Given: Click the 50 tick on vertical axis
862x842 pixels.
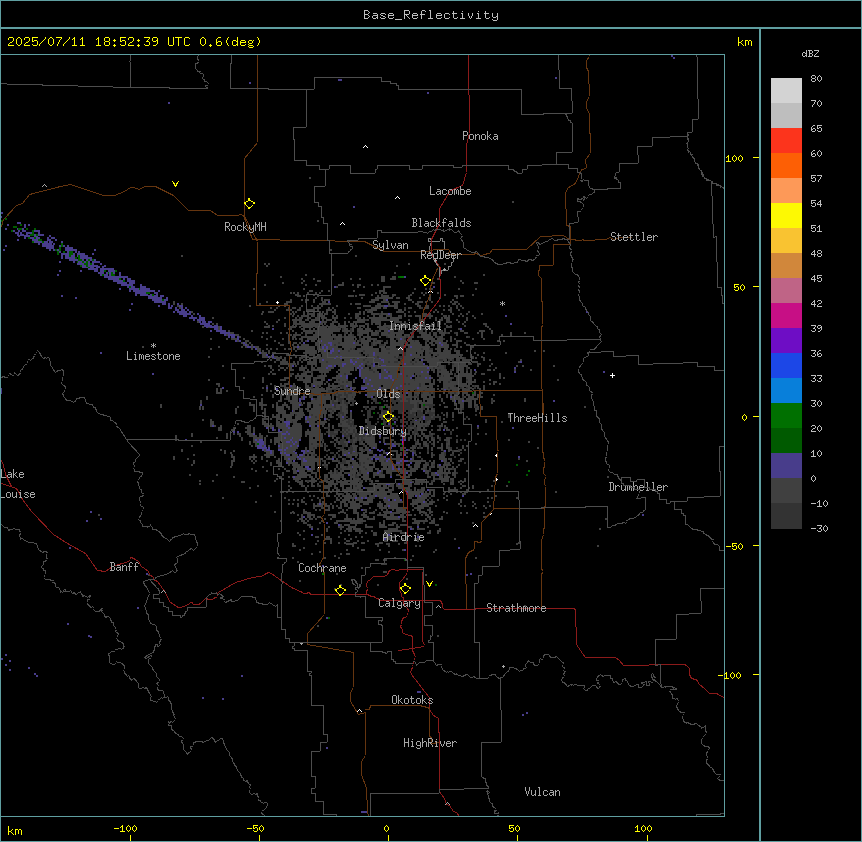Looking at the screenshot, I should pyautogui.click(x=739, y=287).
